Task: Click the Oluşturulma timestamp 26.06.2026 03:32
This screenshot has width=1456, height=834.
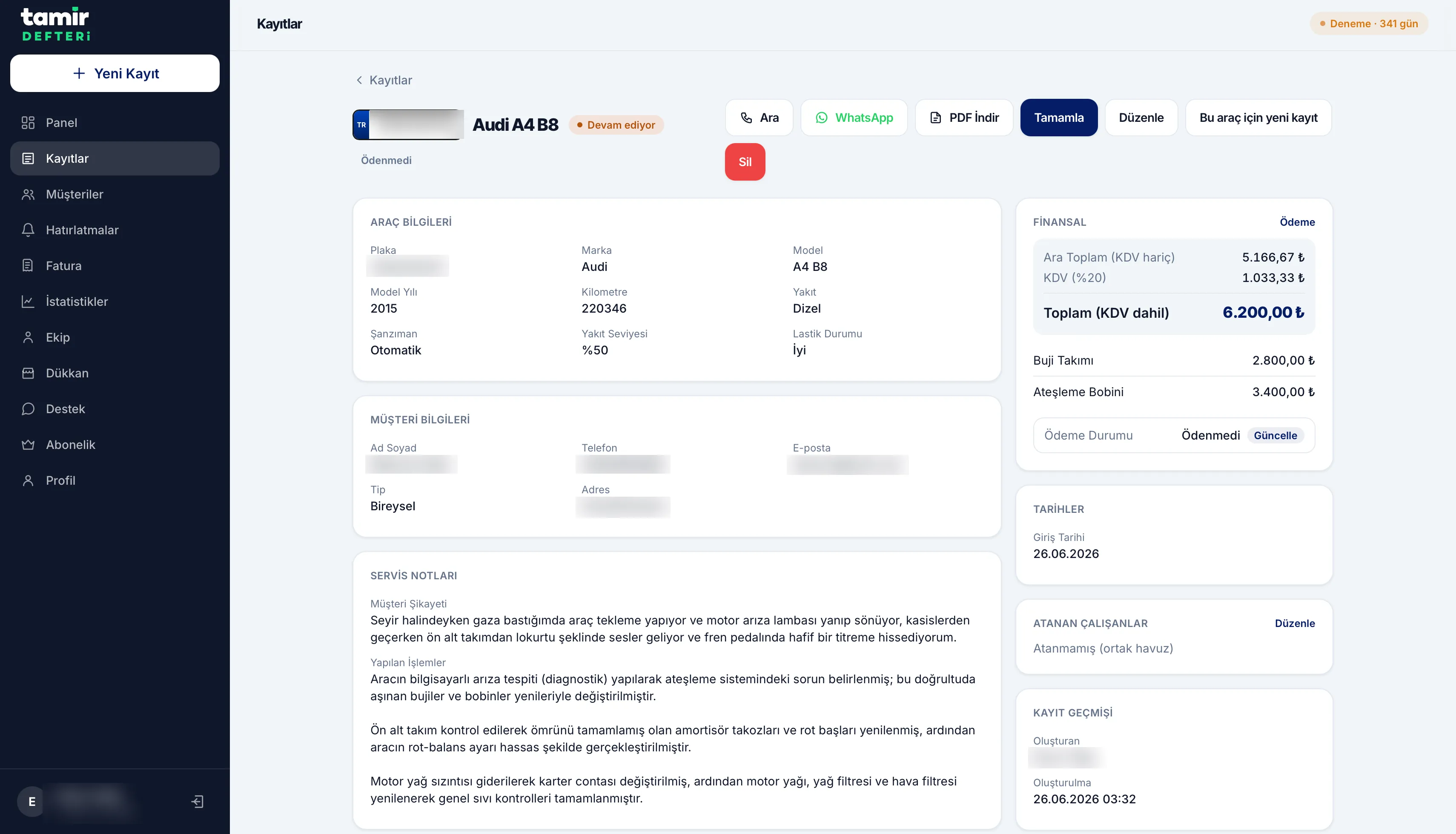Action: click(x=1084, y=799)
